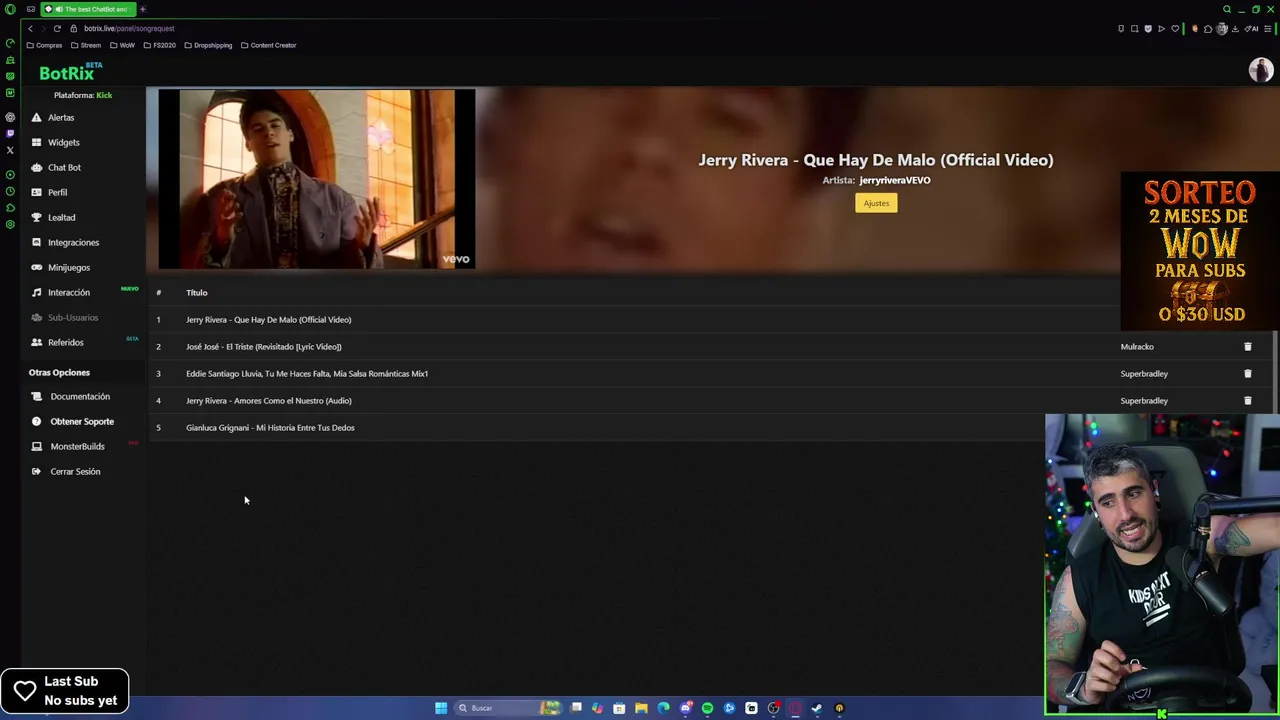
Task: Click the Widgets sidebar icon
Action: pos(37,142)
